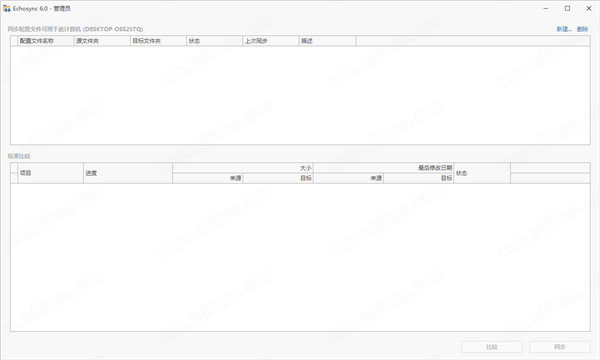This screenshot has width=600, height=360.
Task: Click 来源 sub-header under 大小
Action: click(208, 178)
